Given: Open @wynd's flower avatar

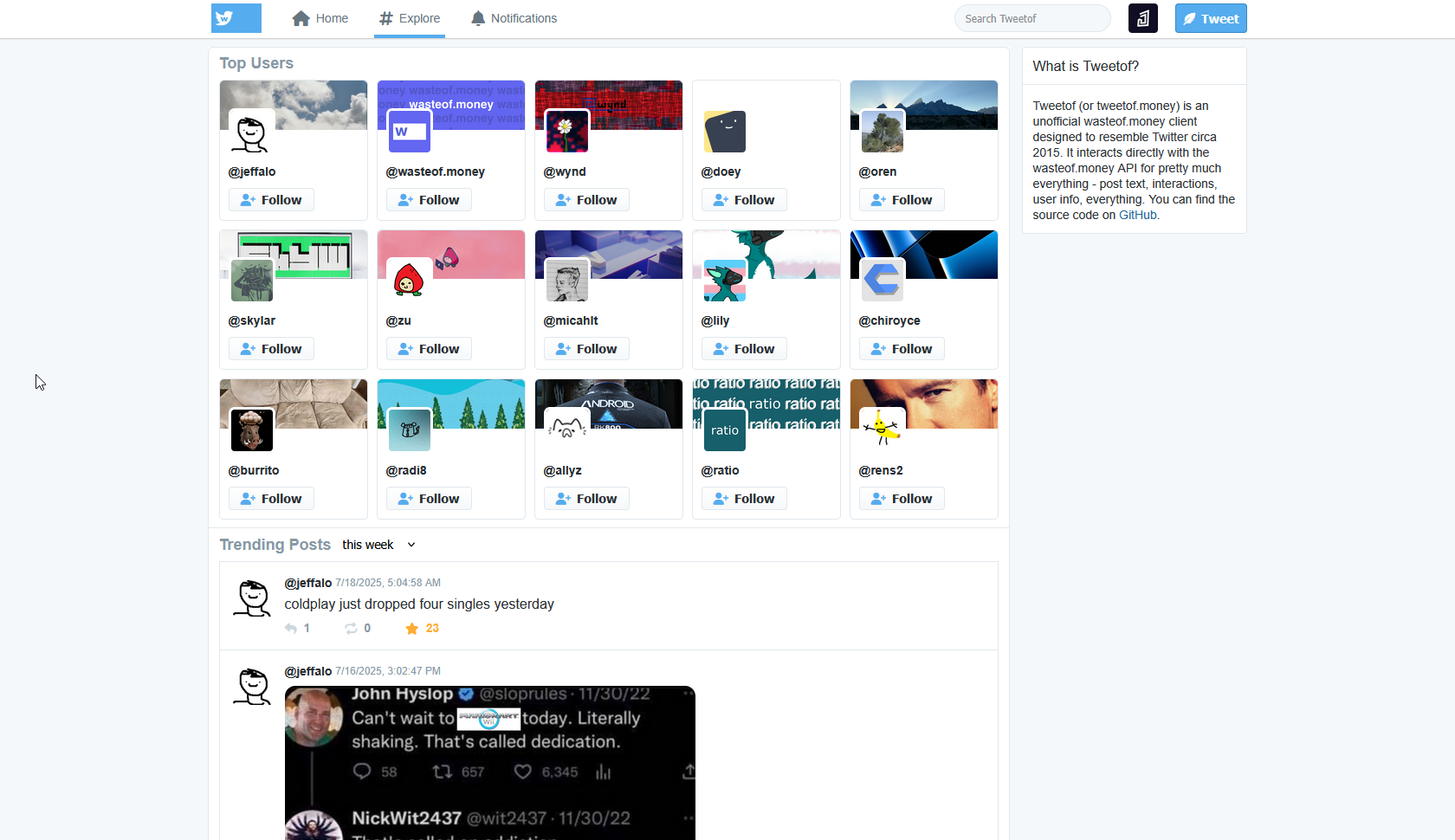Looking at the screenshot, I should (567, 132).
